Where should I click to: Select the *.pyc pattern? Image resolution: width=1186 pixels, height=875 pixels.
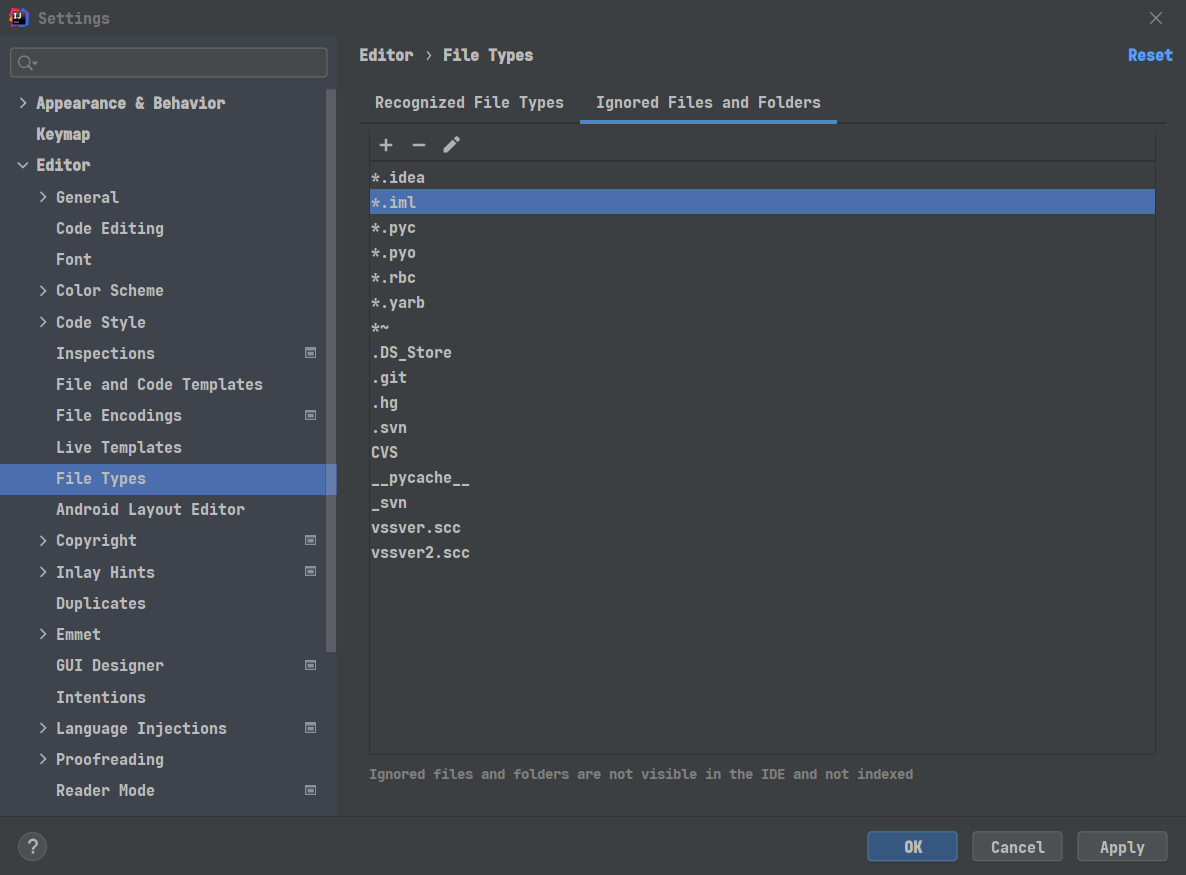[x=762, y=228]
